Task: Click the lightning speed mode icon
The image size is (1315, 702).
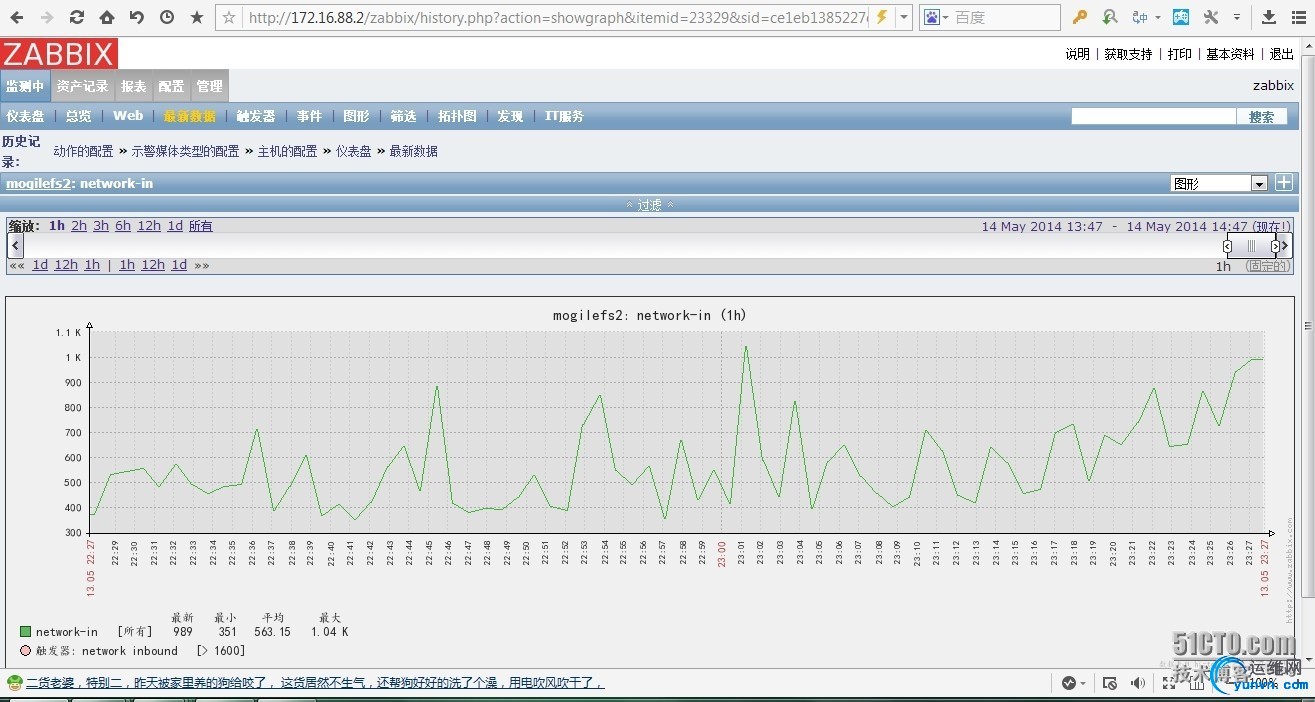Action: (881, 17)
